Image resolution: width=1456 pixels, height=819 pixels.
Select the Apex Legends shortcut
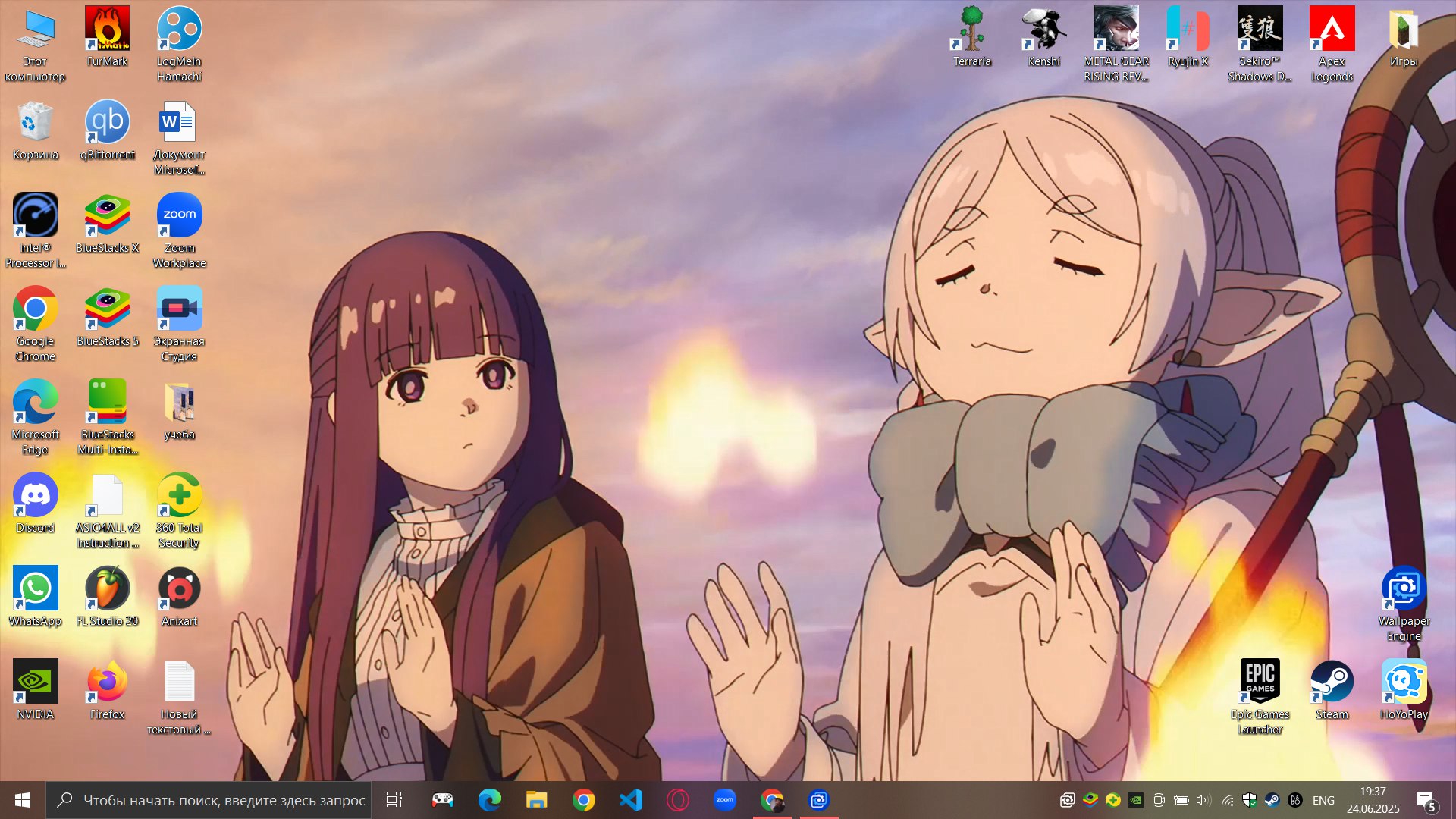coord(1332,45)
